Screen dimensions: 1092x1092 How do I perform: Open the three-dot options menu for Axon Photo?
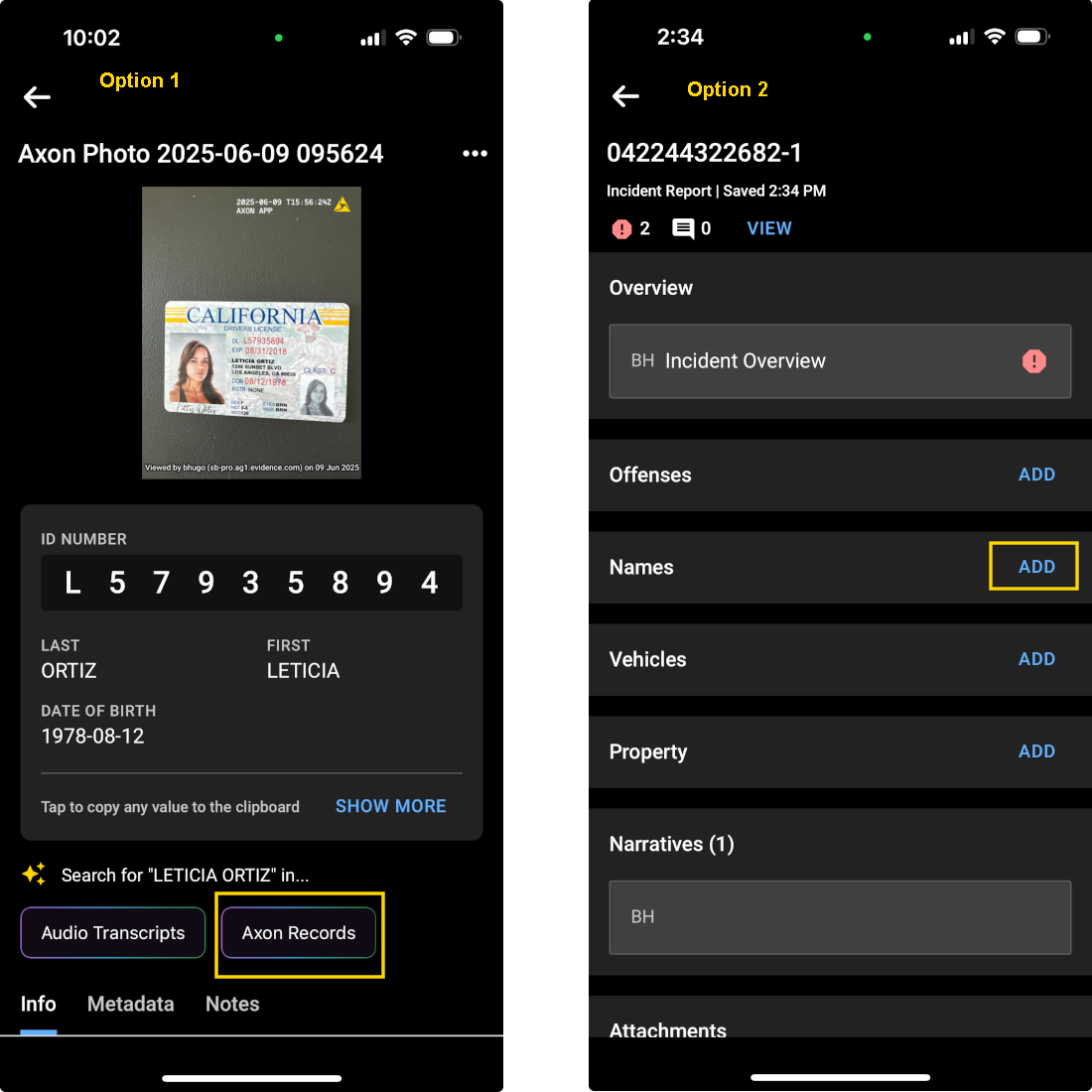point(475,153)
